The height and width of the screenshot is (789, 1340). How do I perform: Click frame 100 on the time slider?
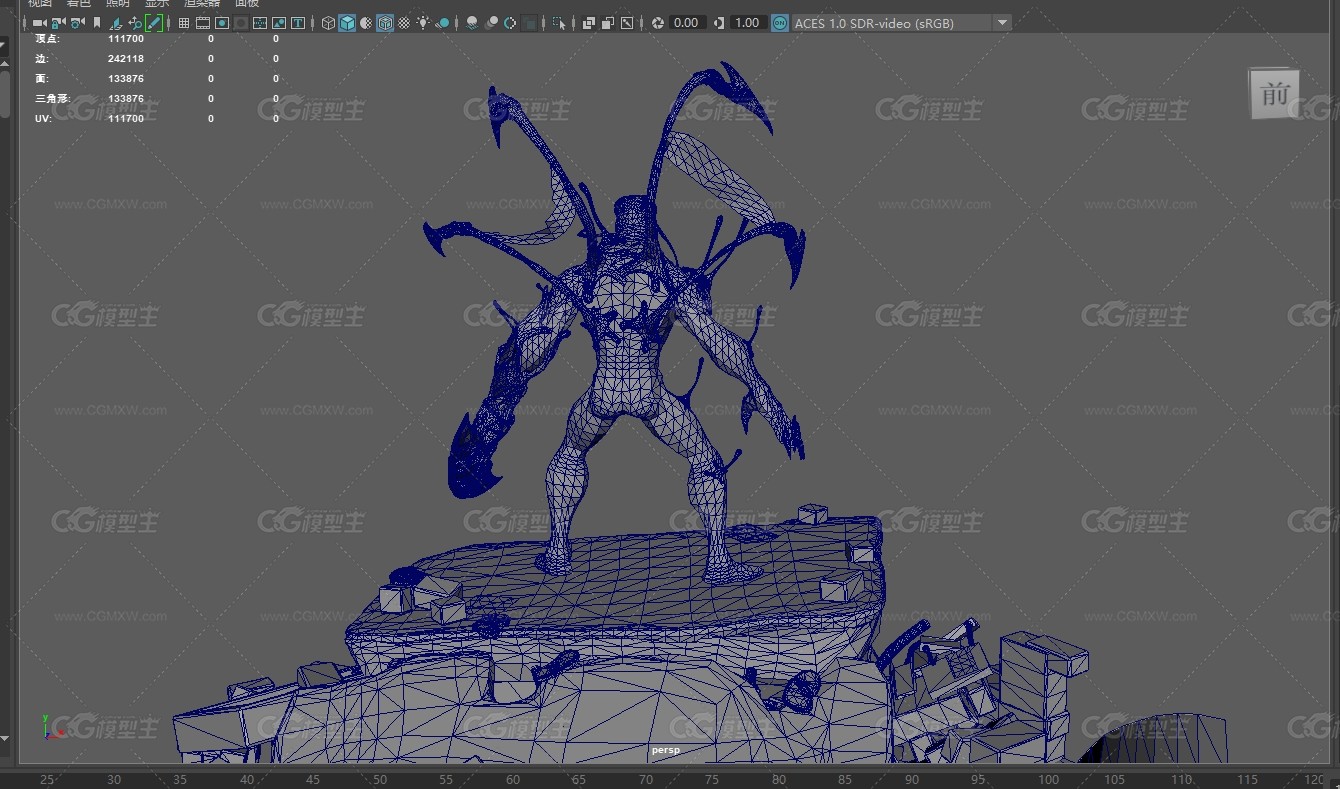[1047, 779]
